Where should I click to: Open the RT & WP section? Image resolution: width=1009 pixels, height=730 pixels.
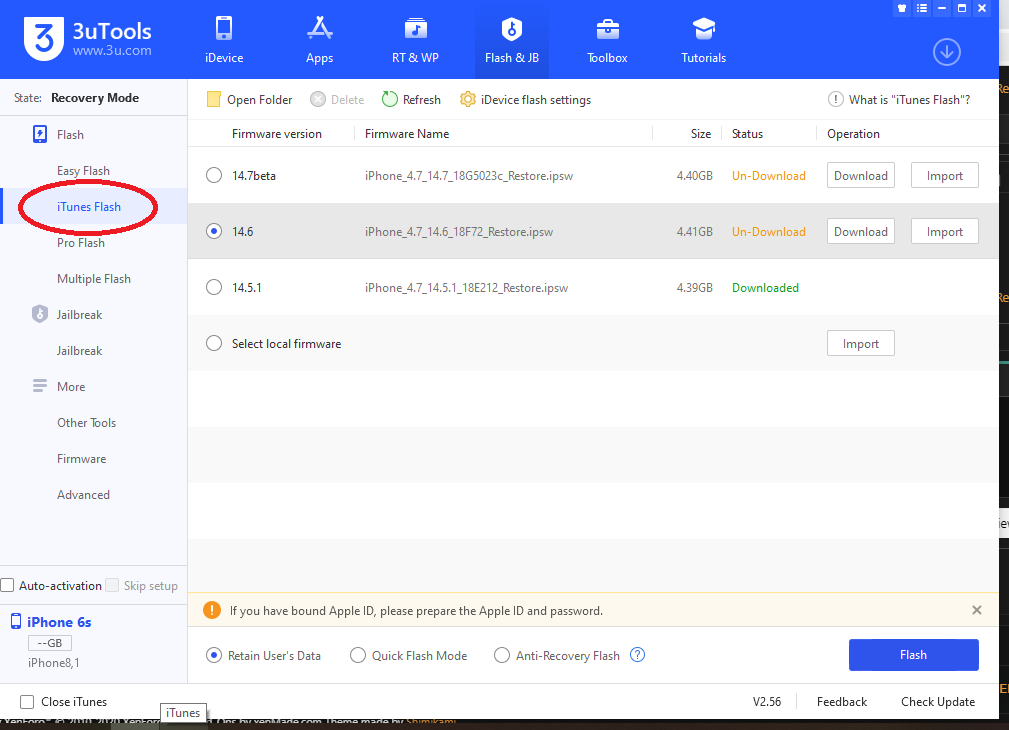(x=415, y=40)
